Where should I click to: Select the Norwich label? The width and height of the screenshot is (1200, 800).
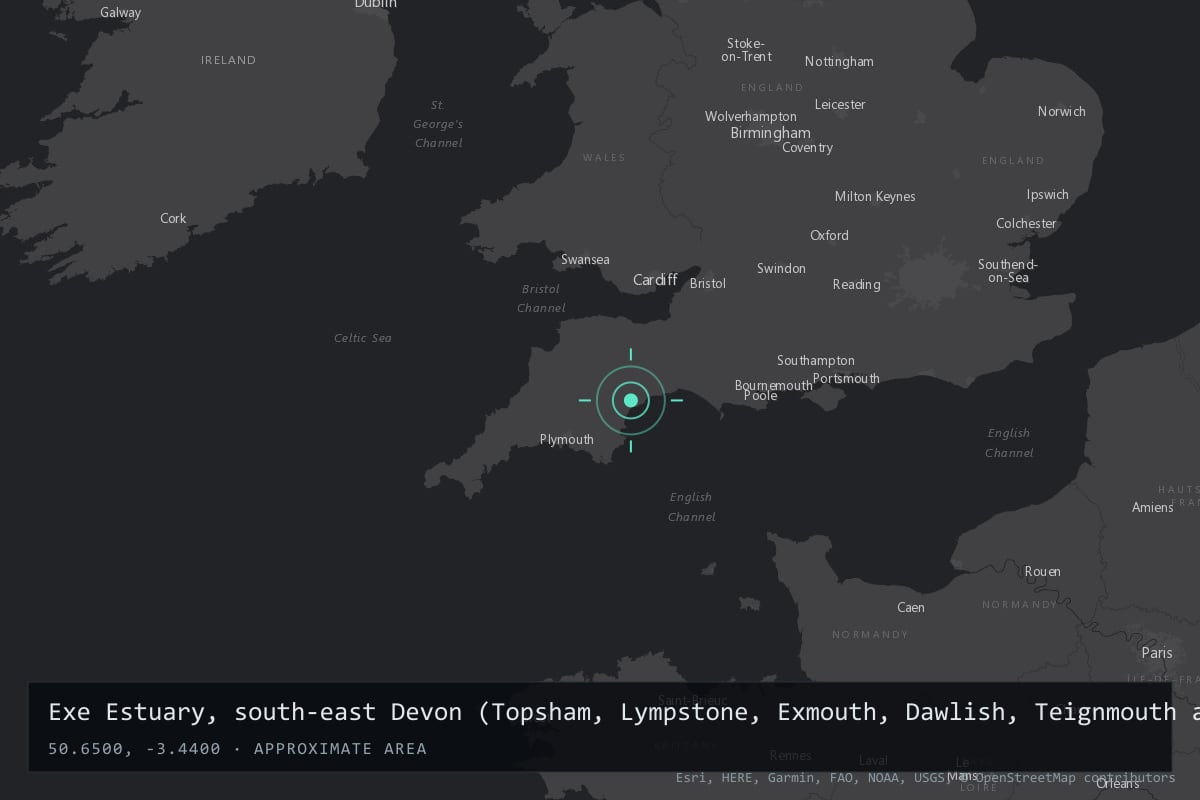1061,112
